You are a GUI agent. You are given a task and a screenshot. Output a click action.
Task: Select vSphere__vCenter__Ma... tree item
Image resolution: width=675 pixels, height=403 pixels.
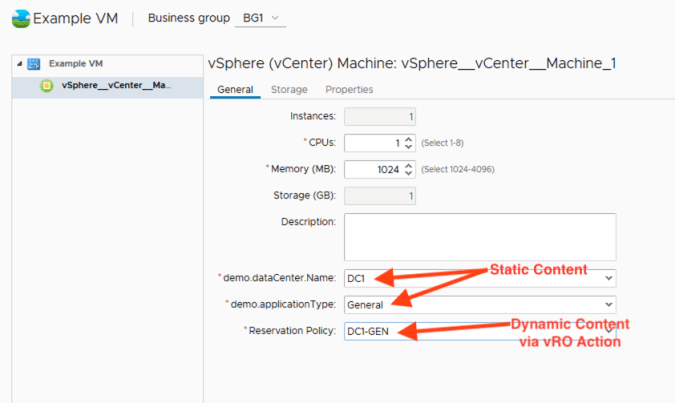(x=116, y=86)
